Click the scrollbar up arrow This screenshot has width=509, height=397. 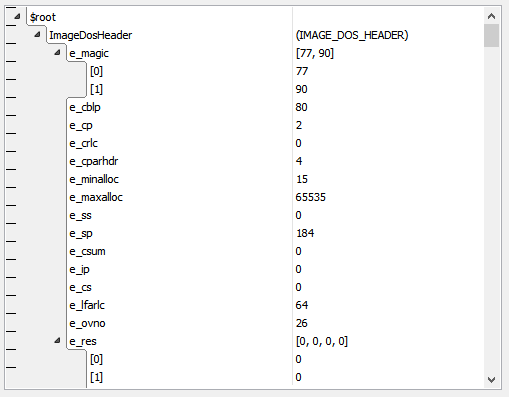click(491, 16)
